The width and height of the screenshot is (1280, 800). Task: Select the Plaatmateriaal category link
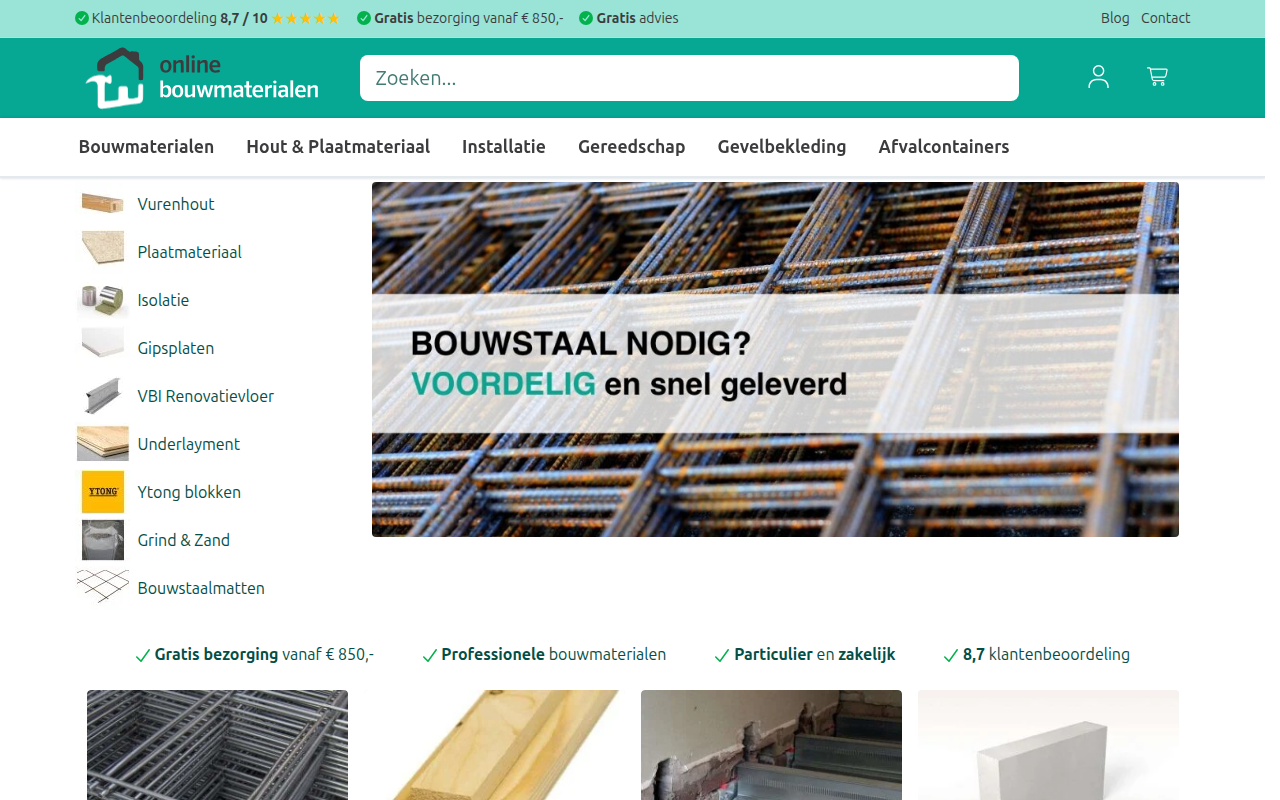pos(190,252)
